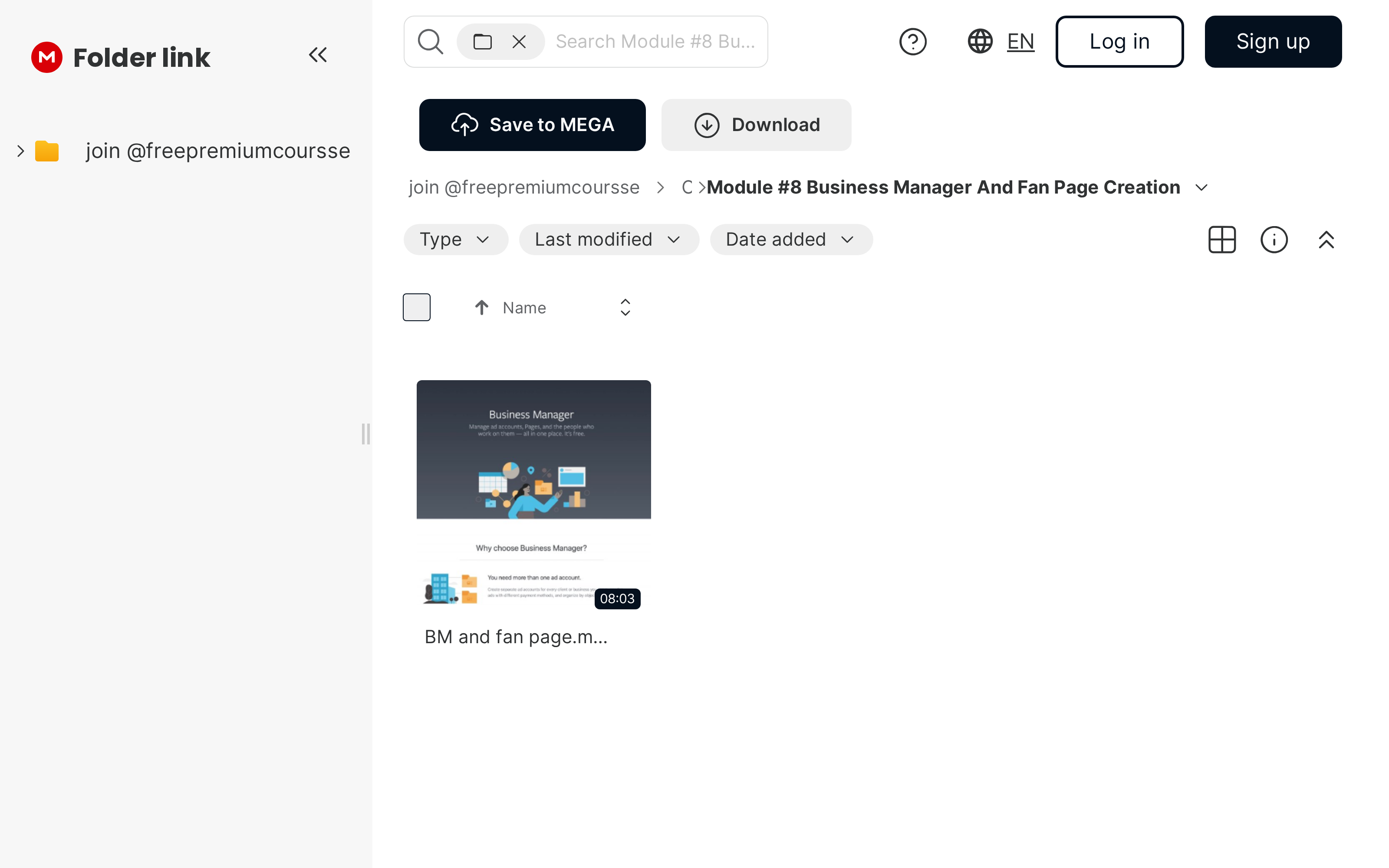Select the join @freepremiumcoursse sidebar folder

coord(218,151)
